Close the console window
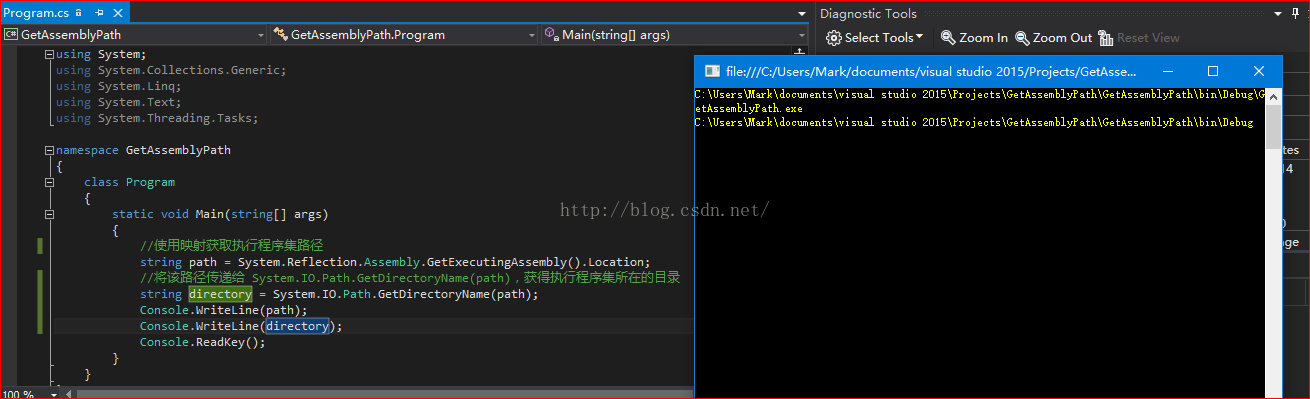Screen dimensions: 1310x399 [1259, 71]
